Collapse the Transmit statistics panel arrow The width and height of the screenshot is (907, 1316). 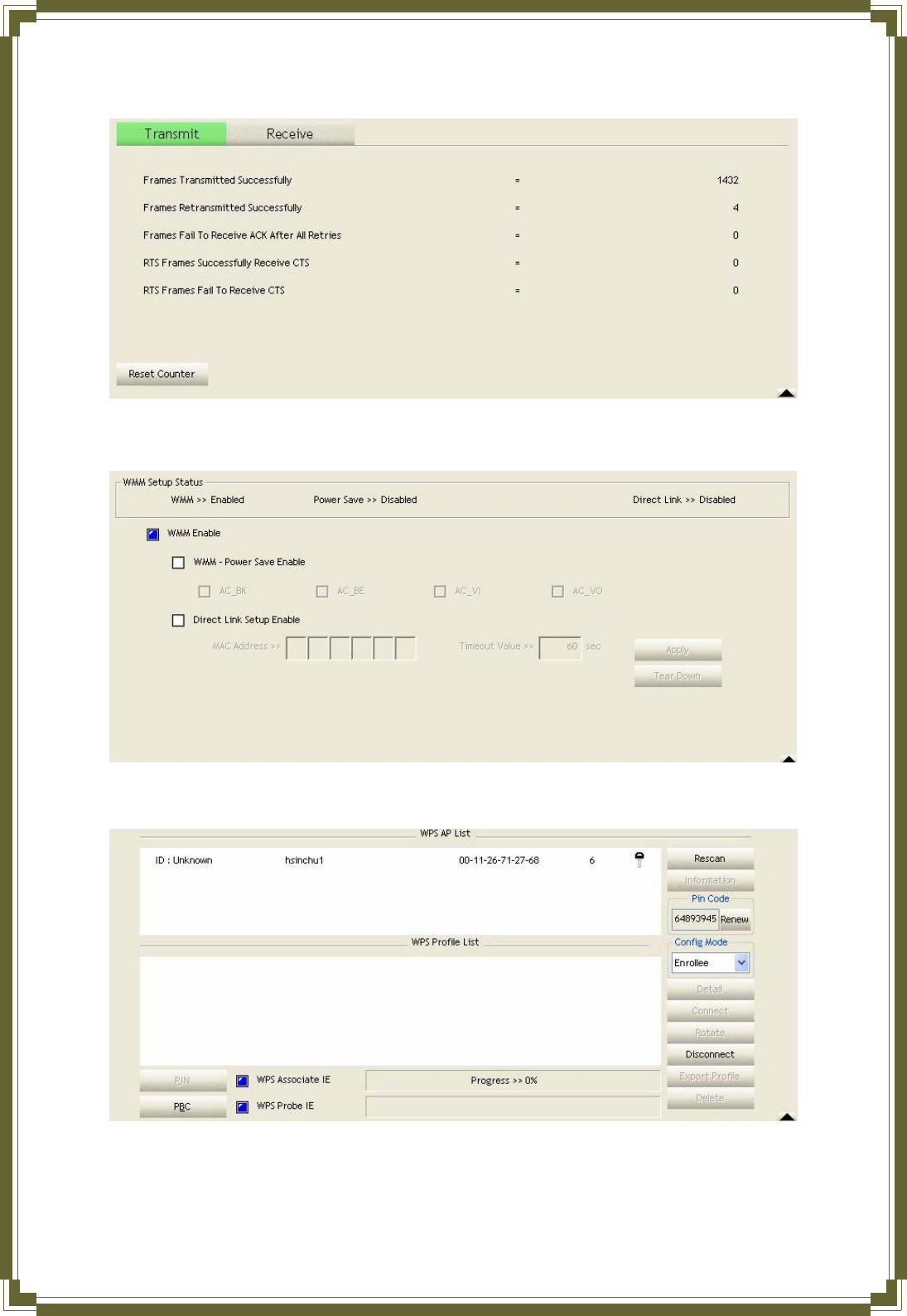(x=787, y=393)
